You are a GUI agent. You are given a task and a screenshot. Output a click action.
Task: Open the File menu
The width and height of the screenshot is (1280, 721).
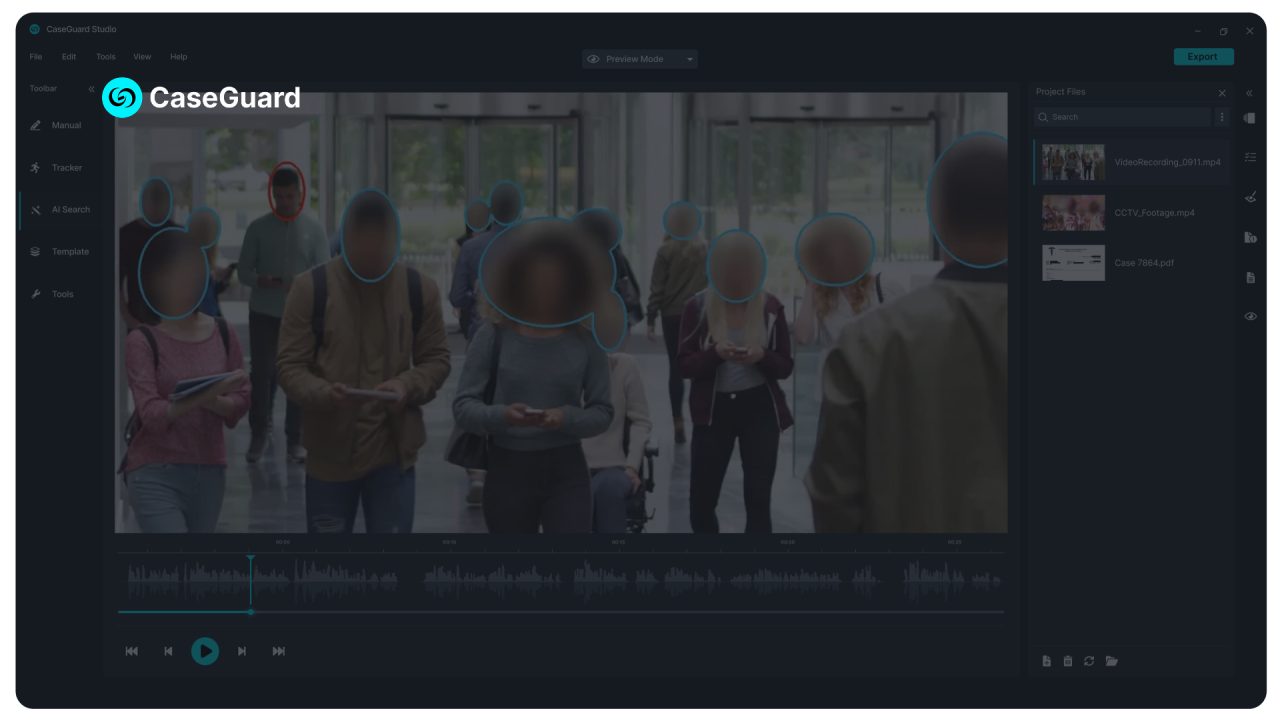pos(35,56)
